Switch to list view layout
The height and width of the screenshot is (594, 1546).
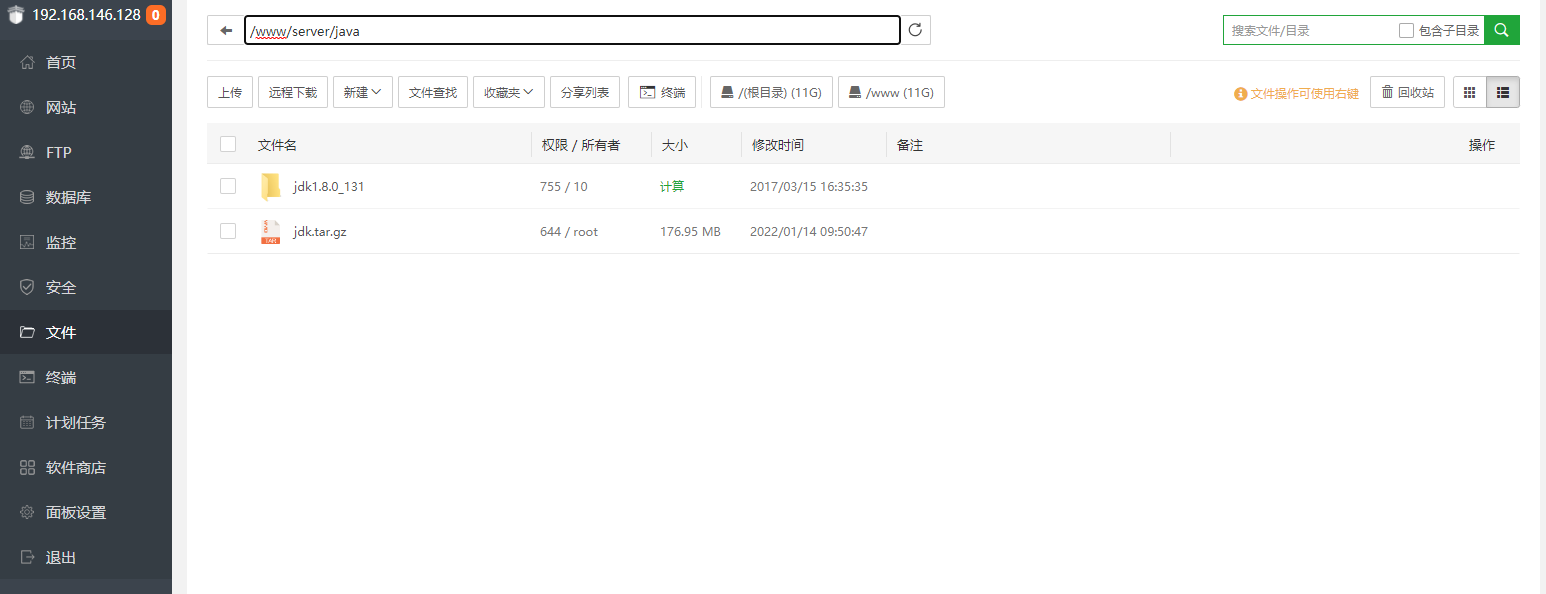(1502, 92)
